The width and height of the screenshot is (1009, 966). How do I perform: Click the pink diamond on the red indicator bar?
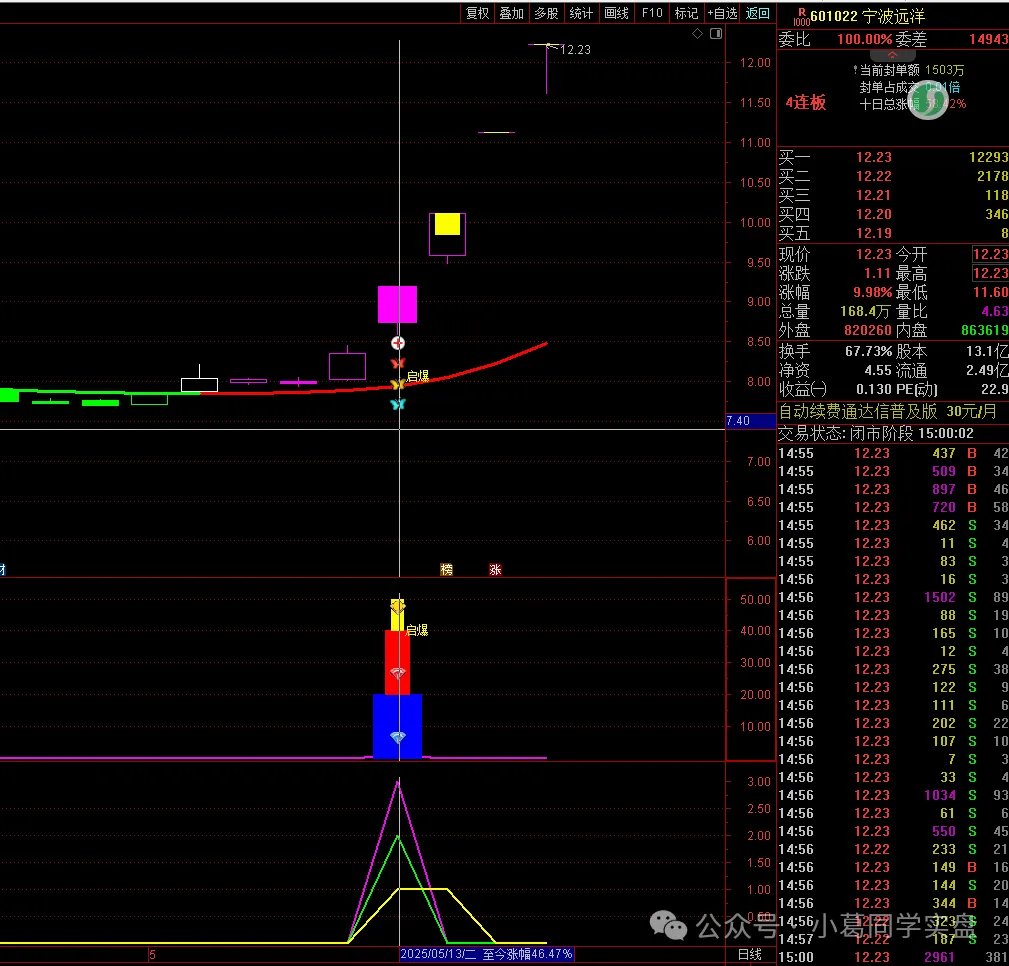(x=398, y=673)
